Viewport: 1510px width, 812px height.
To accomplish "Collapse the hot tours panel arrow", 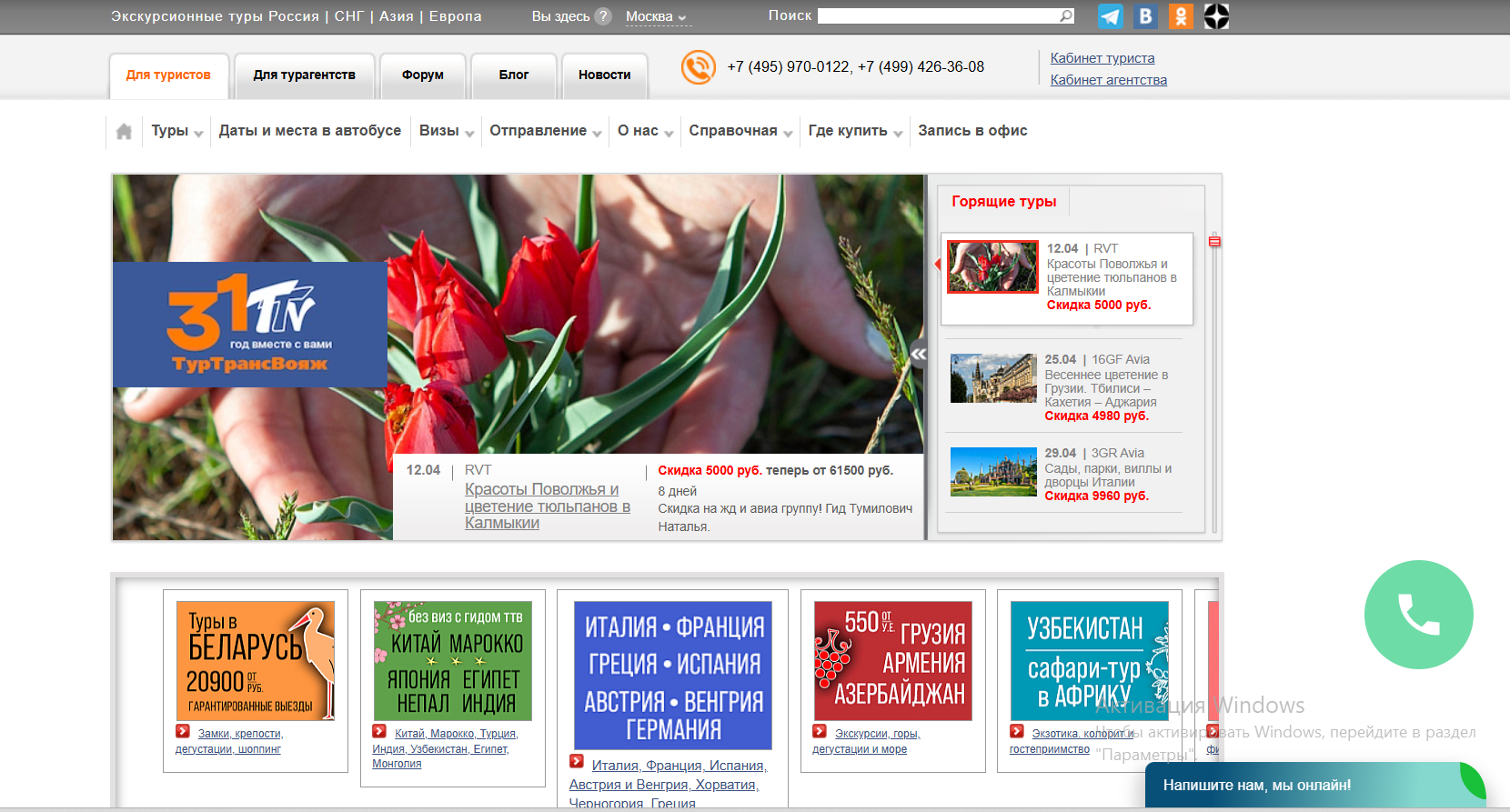I will pyautogui.click(x=919, y=355).
